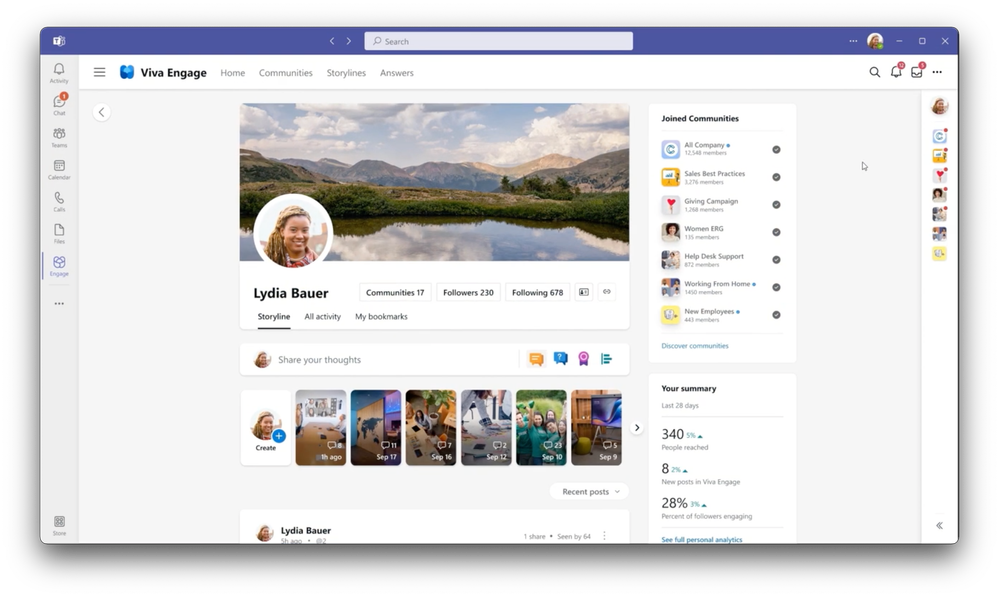Toggle joined checkmark for Giving Campaign
Screen dimensions: 999x597
(x=776, y=205)
